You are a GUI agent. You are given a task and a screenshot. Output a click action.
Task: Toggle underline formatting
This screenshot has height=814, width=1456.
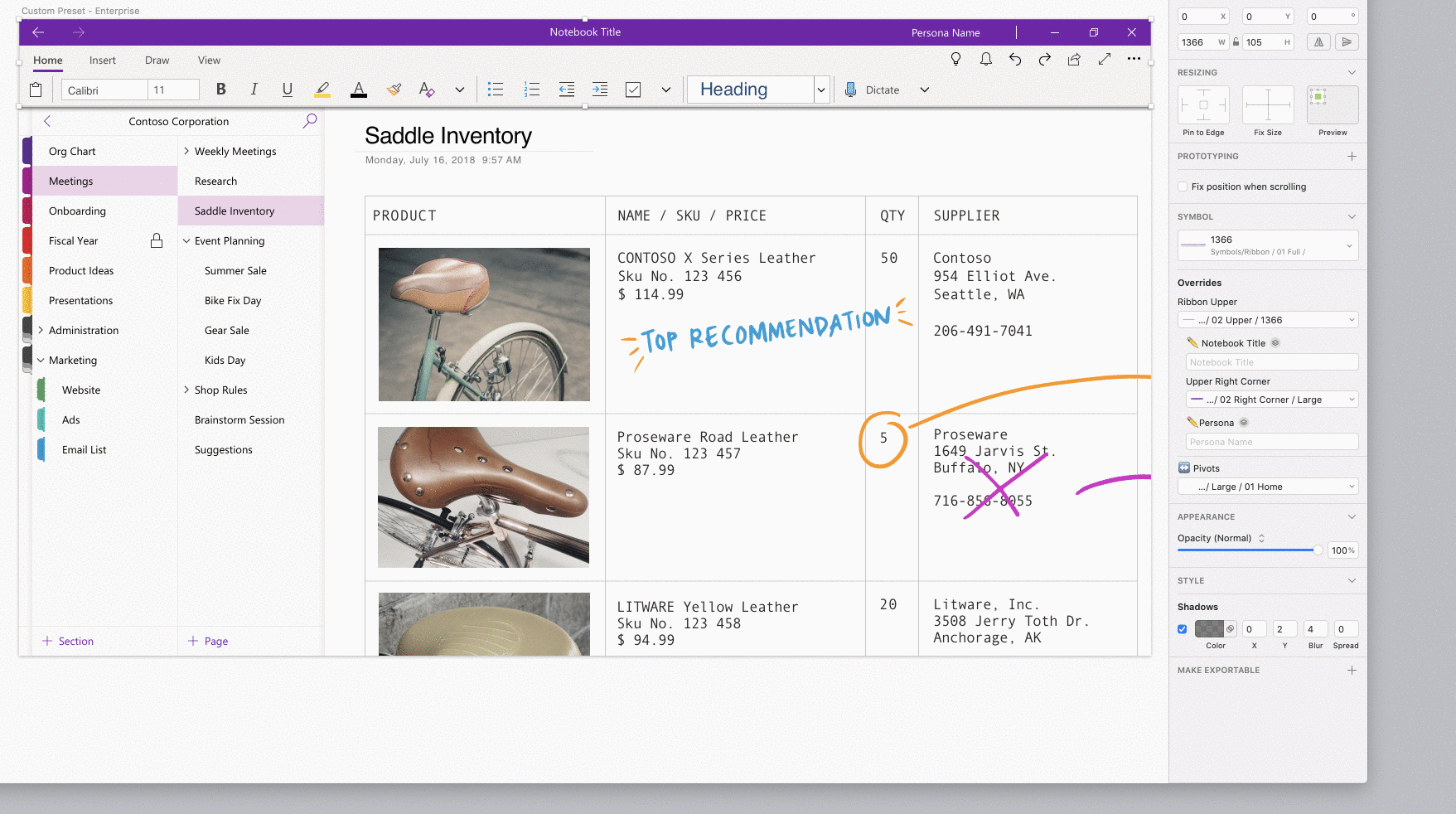[287, 90]
